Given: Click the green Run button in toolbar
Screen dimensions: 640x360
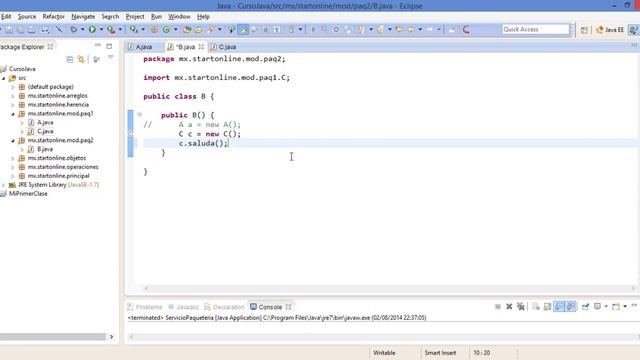Looking at the screenshot, I should (92, 29).
